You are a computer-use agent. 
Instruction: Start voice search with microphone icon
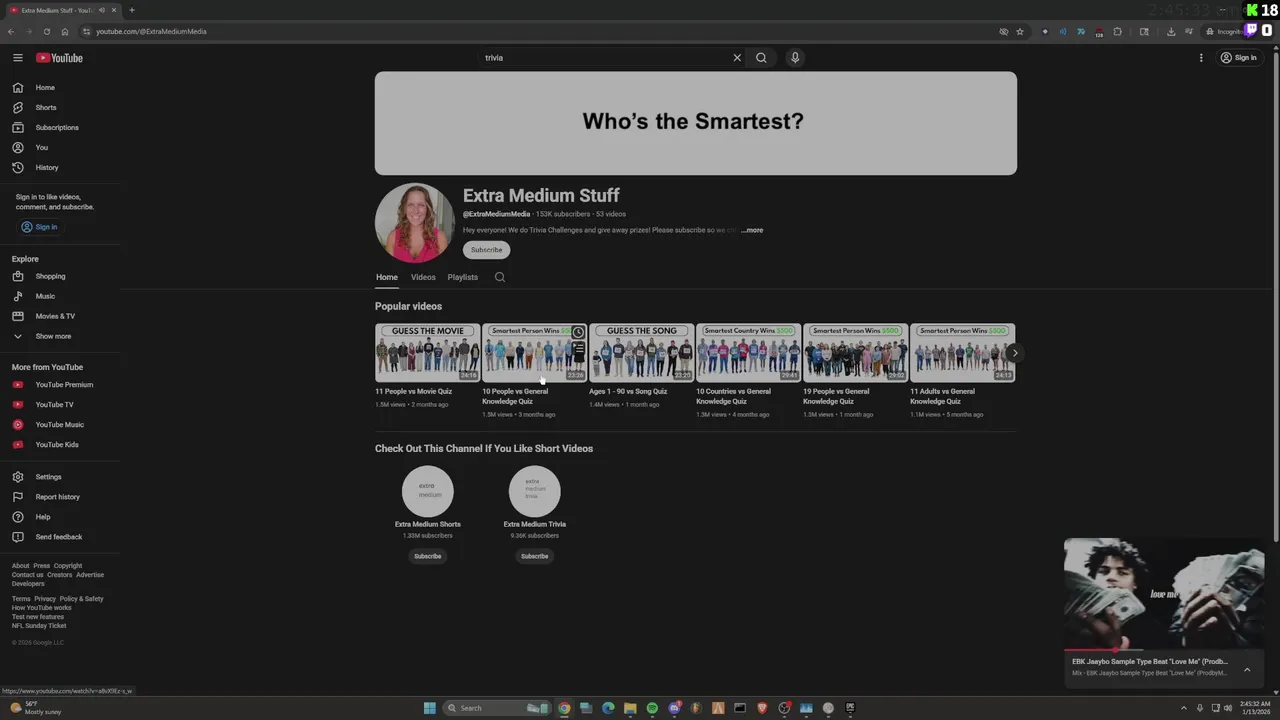click(795, 58)
